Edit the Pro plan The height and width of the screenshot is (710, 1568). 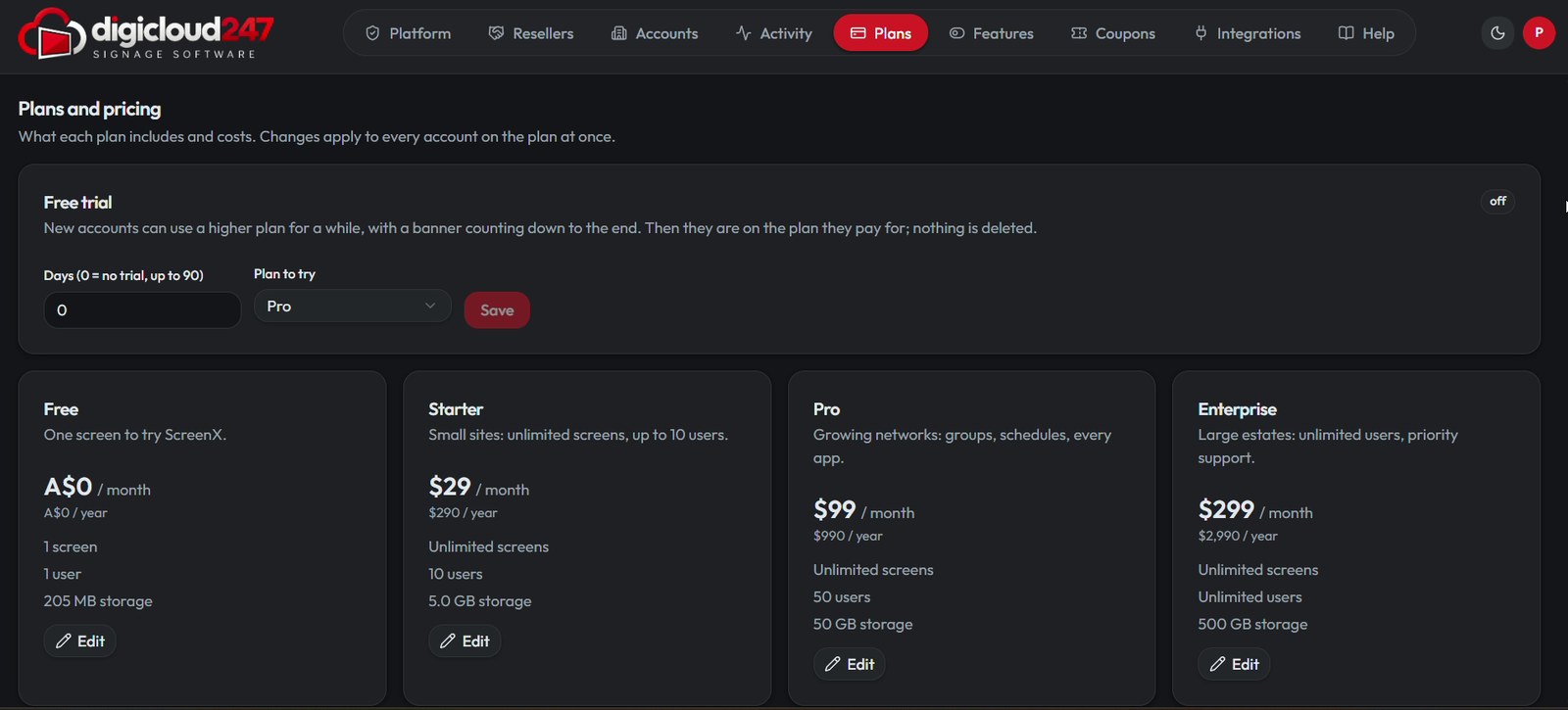(x=850, y=664)
